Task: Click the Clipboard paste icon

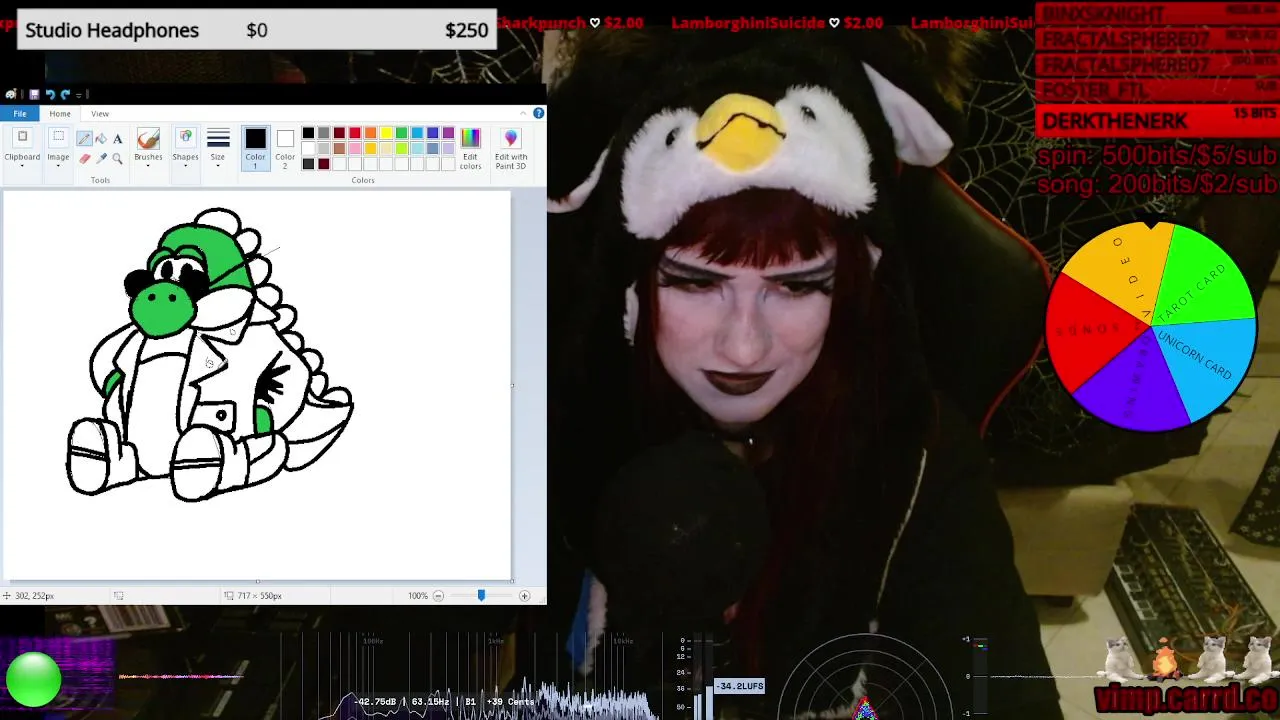Action: point(22,139)
